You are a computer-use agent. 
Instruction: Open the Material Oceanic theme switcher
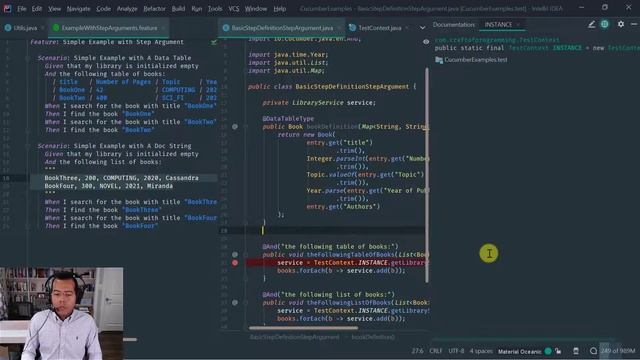pyautogui.click(x=519, y=351)
